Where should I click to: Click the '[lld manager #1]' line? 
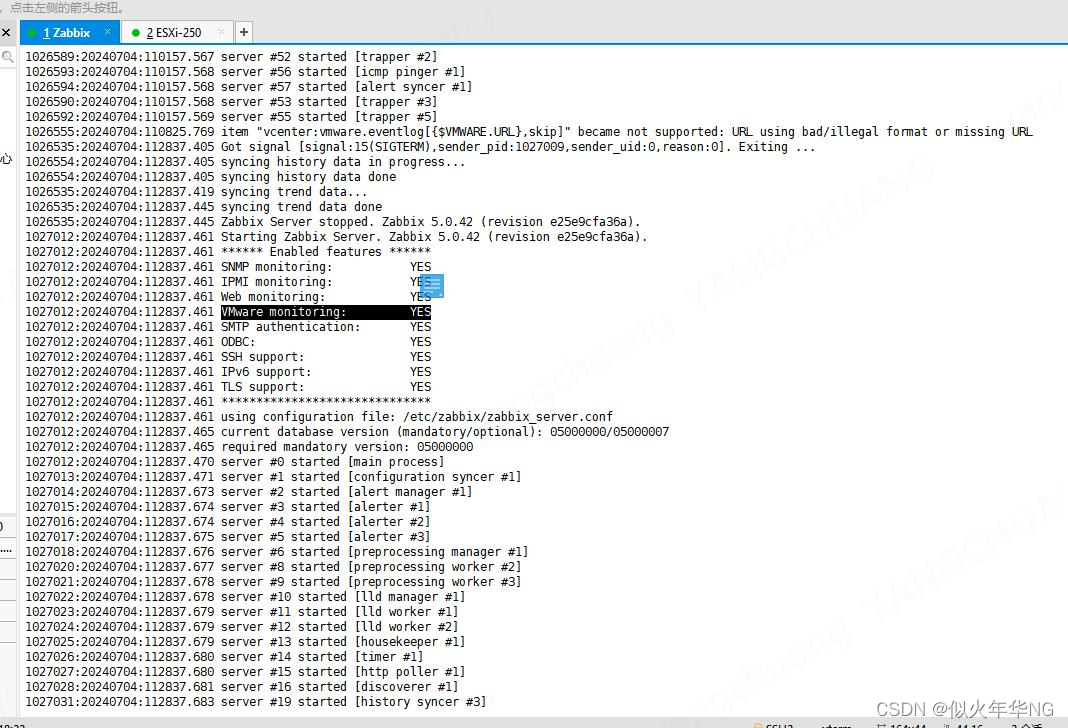tap(245, 597)
